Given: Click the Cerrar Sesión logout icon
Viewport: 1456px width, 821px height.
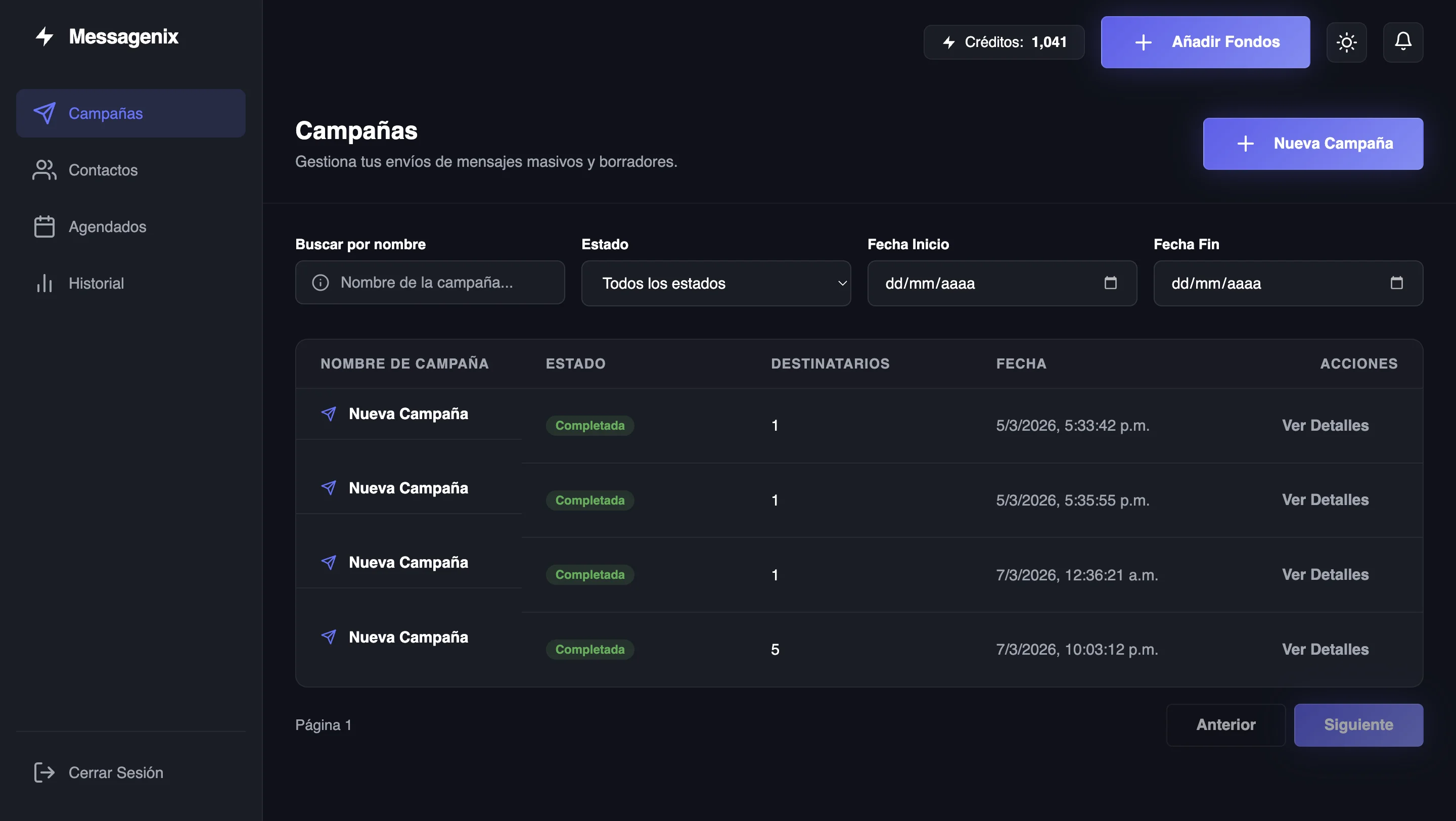Looking at the screenshot, I should (44, 772).
